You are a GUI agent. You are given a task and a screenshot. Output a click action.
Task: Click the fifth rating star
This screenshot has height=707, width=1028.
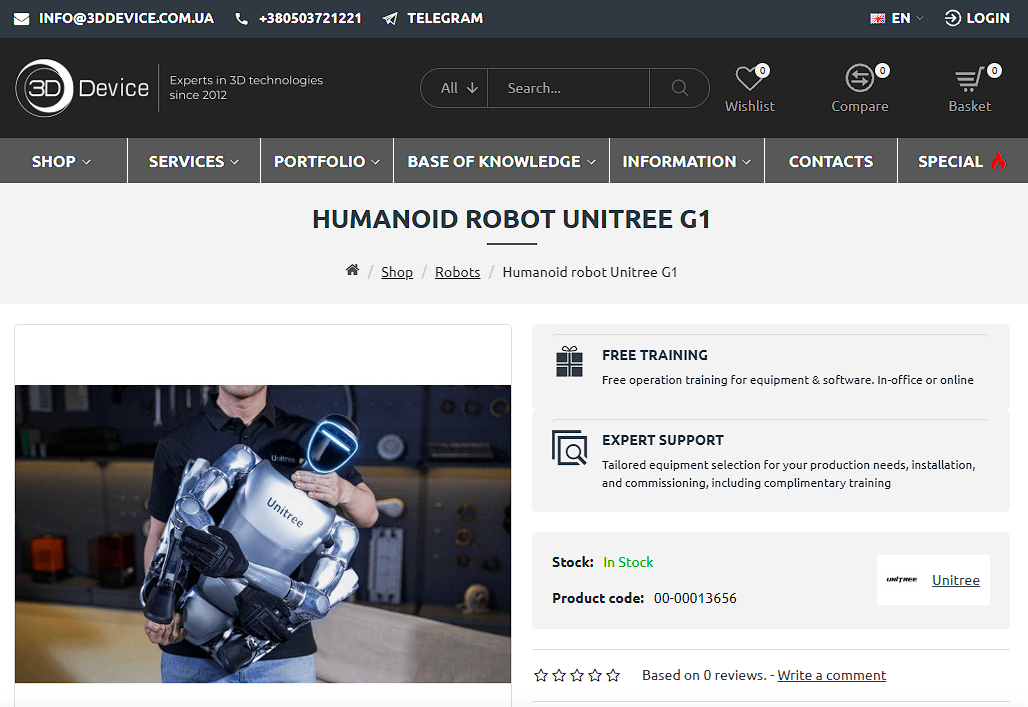(x=613, y=675)
